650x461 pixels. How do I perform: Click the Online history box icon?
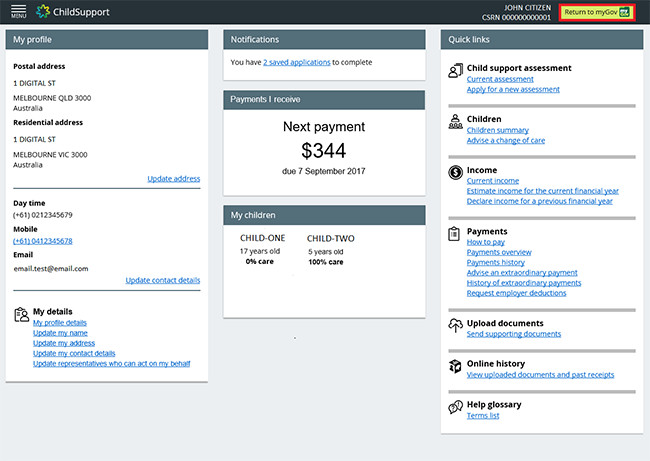454,365
